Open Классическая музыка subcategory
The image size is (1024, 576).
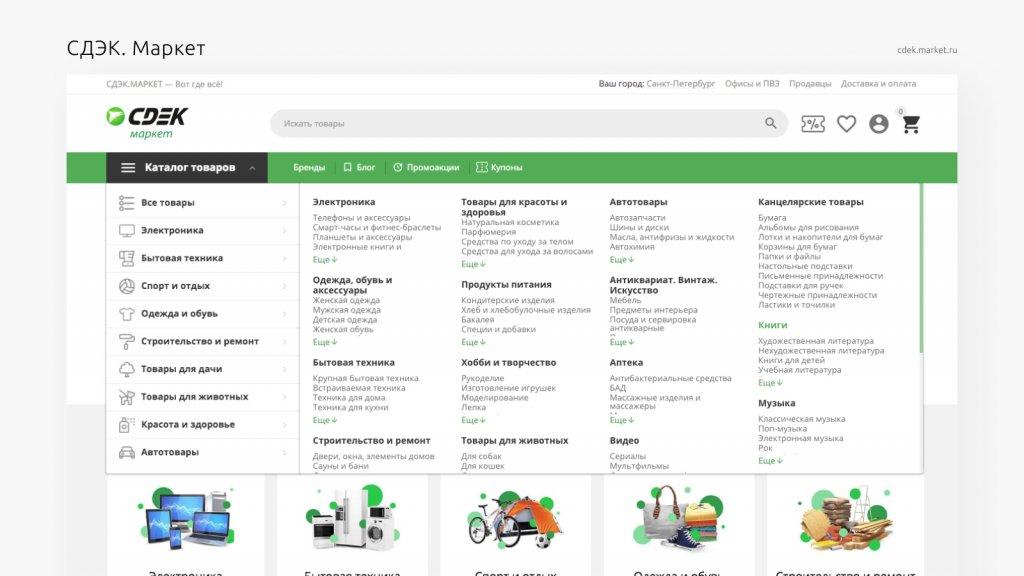click(801, 419)
